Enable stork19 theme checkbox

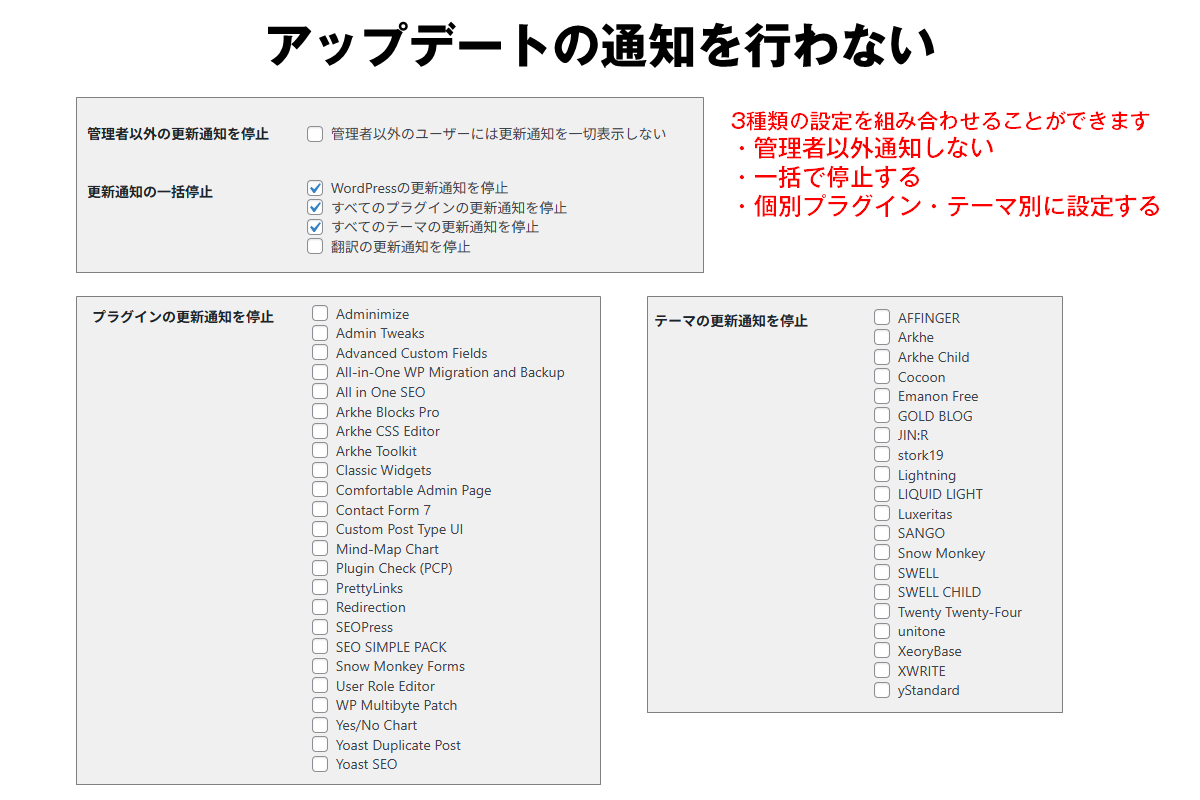(882, 455)
